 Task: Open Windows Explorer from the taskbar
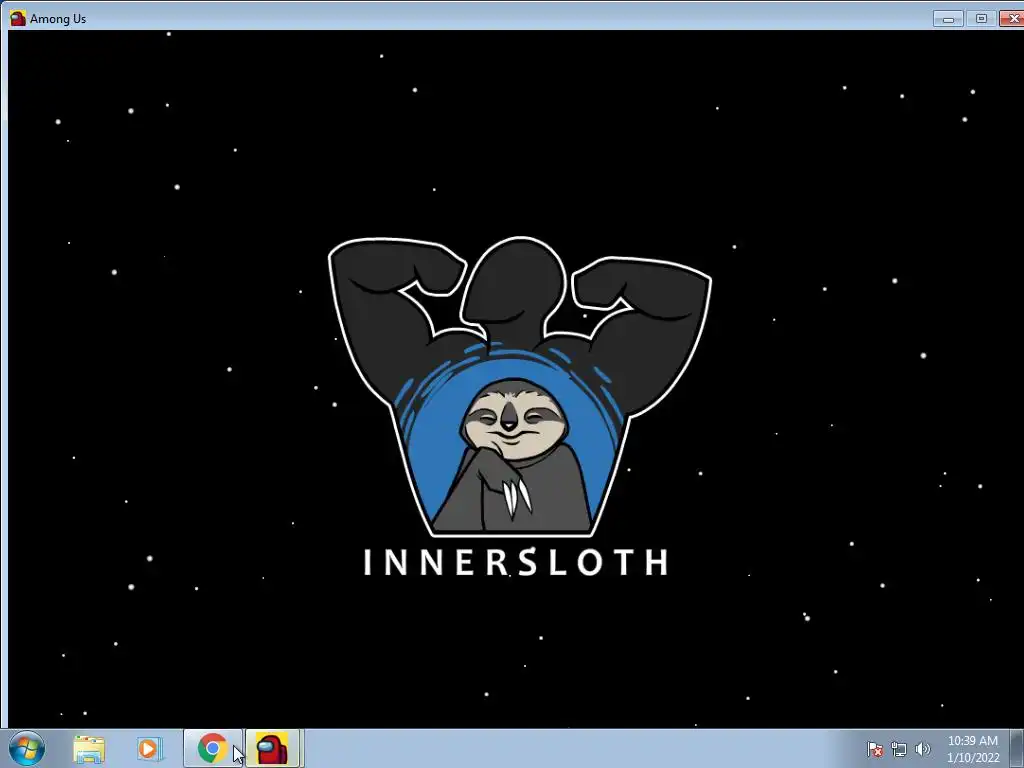tap(89, 749)
